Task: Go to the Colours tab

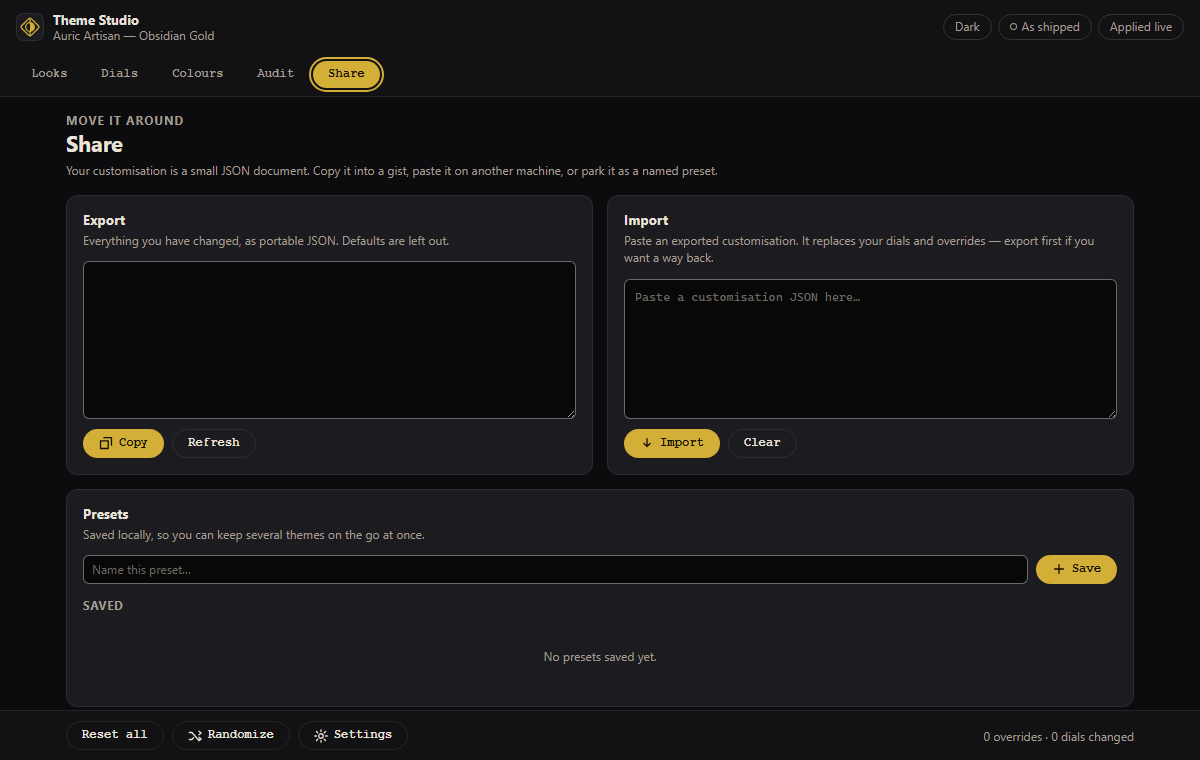Action: tap(198, 73)
